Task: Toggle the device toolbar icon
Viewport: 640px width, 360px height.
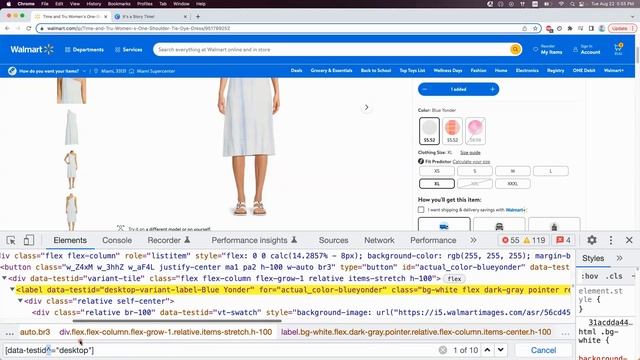Action: click(29, 240)
